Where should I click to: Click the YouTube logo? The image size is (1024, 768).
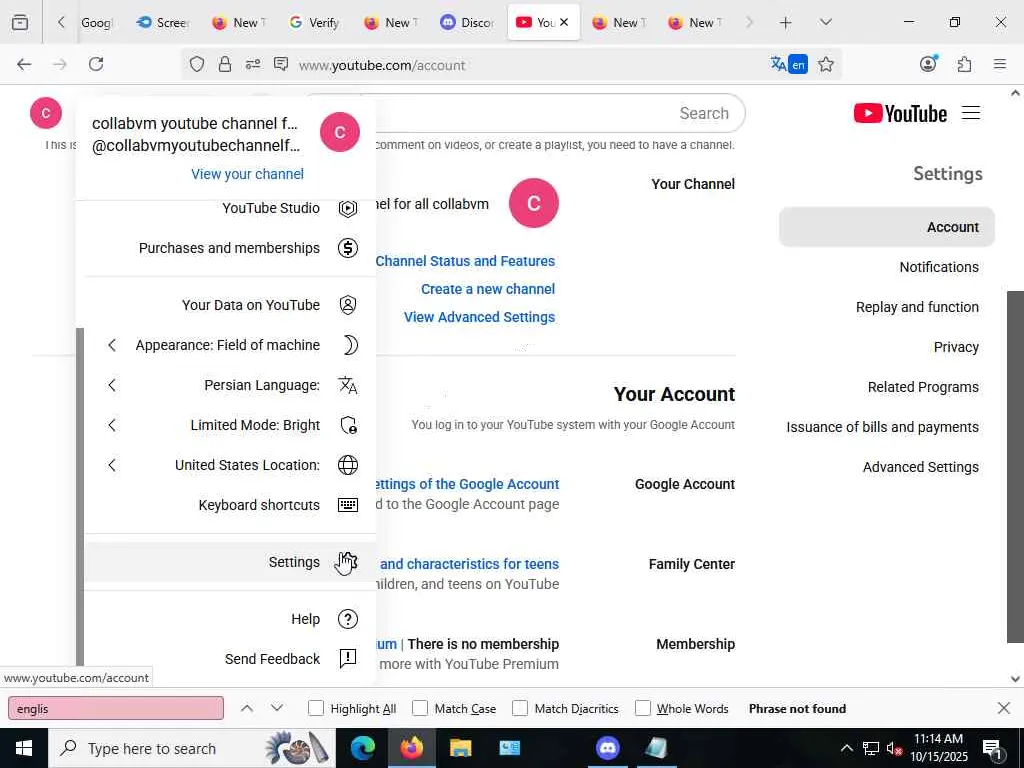pyautogui.click(x=900, y=113)
